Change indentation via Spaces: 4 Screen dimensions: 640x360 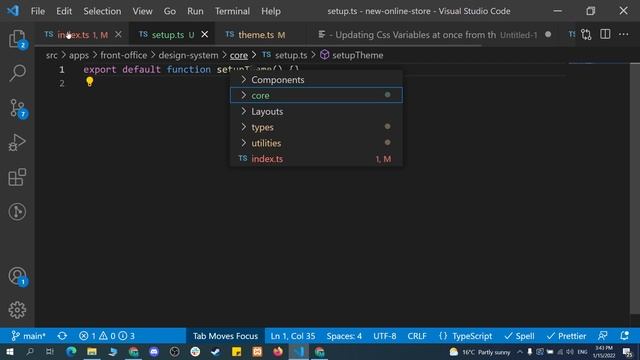point(344,336)
